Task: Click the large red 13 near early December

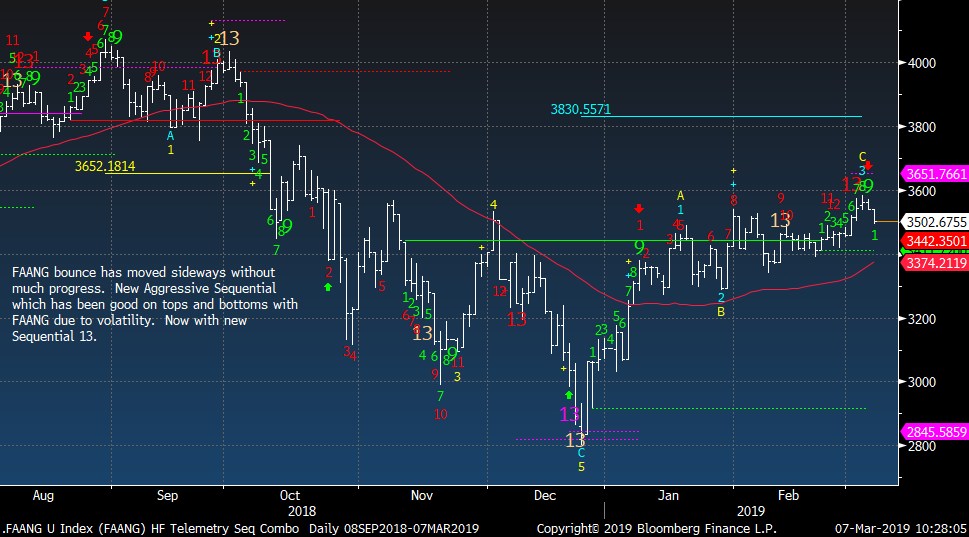Action: tap(517, 319)
